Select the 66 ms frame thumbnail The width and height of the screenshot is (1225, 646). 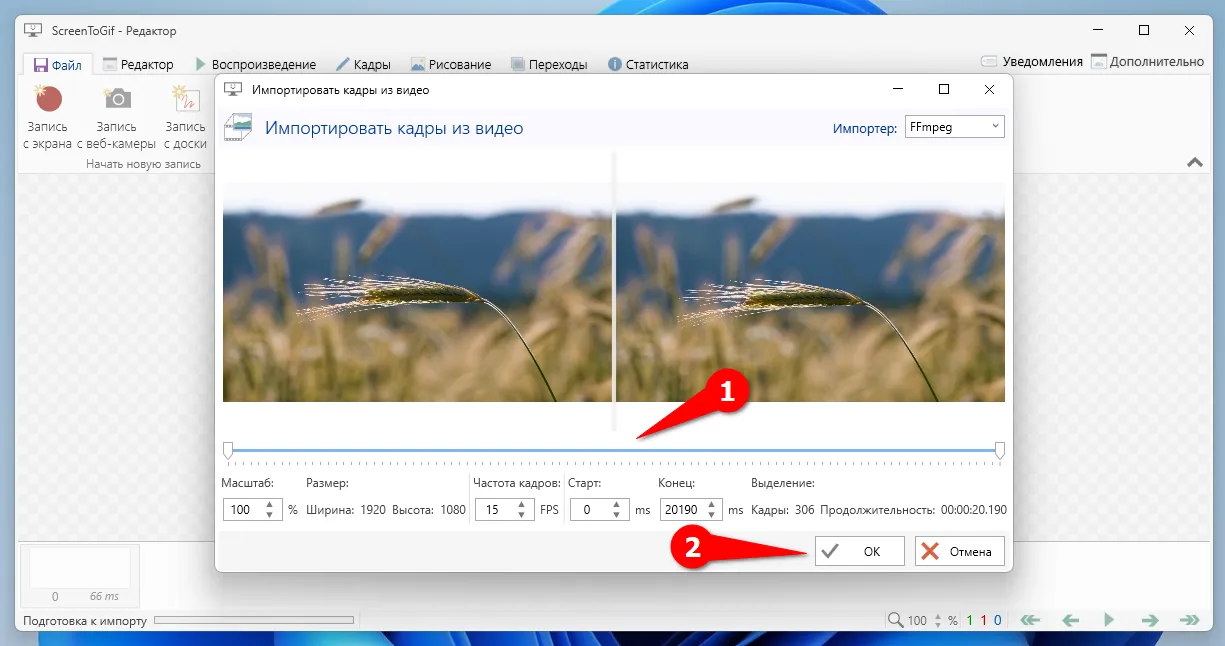78,570
